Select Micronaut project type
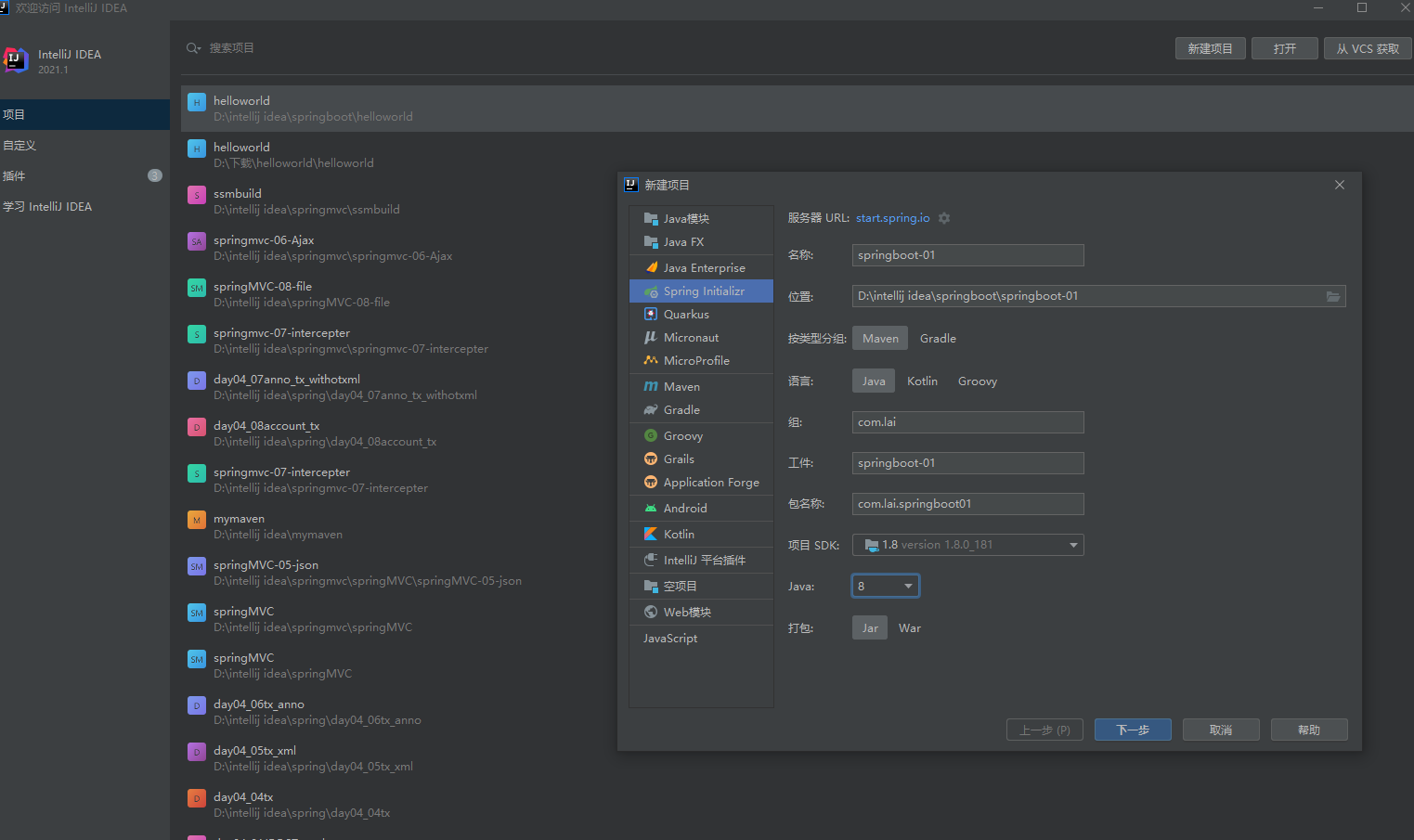 (x=701, y=338)
